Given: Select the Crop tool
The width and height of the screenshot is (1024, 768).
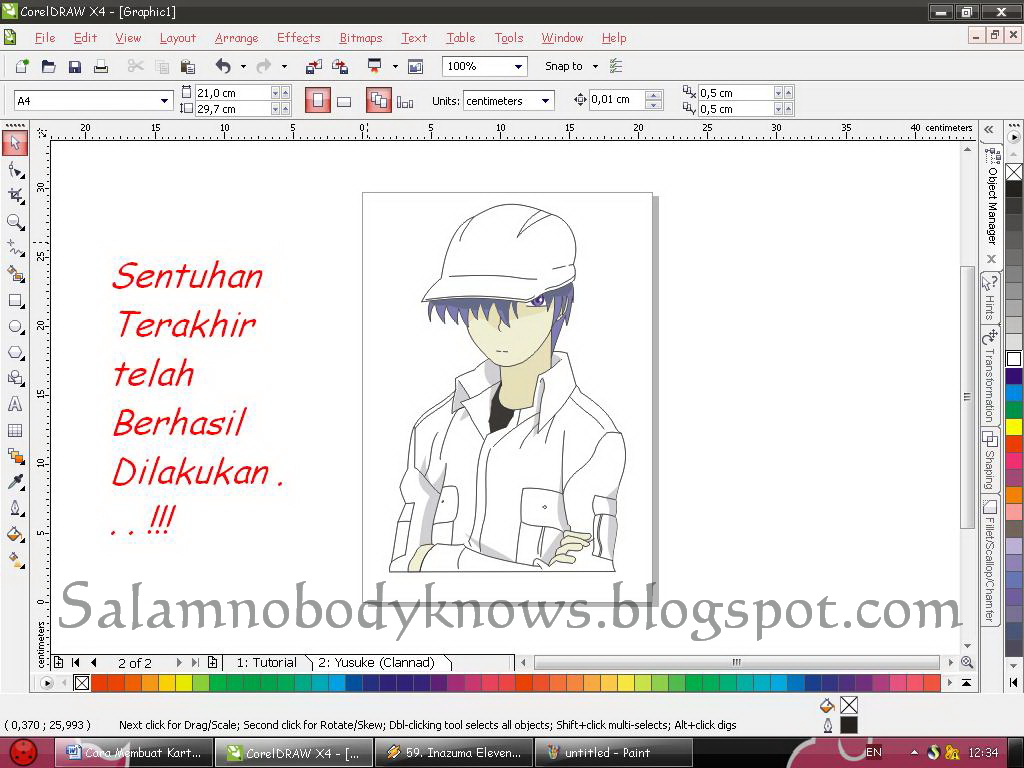Looking at the screenshot, I should (x=15, y=196).
